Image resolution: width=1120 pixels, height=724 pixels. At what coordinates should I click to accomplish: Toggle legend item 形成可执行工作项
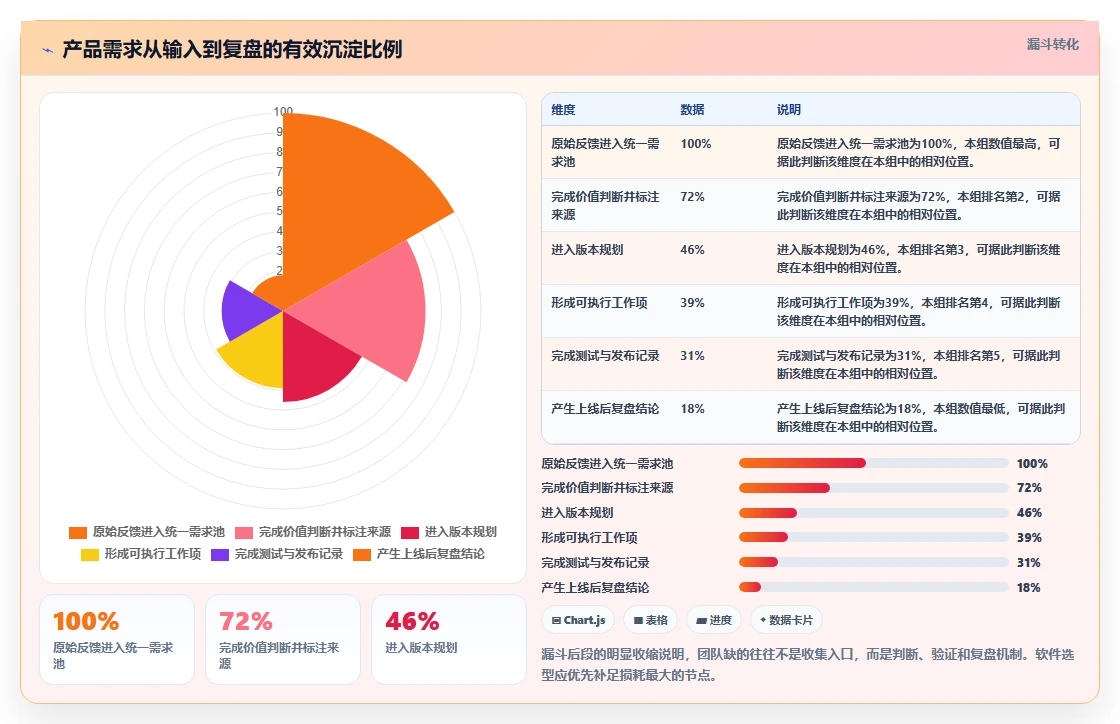tap(141, 554)
